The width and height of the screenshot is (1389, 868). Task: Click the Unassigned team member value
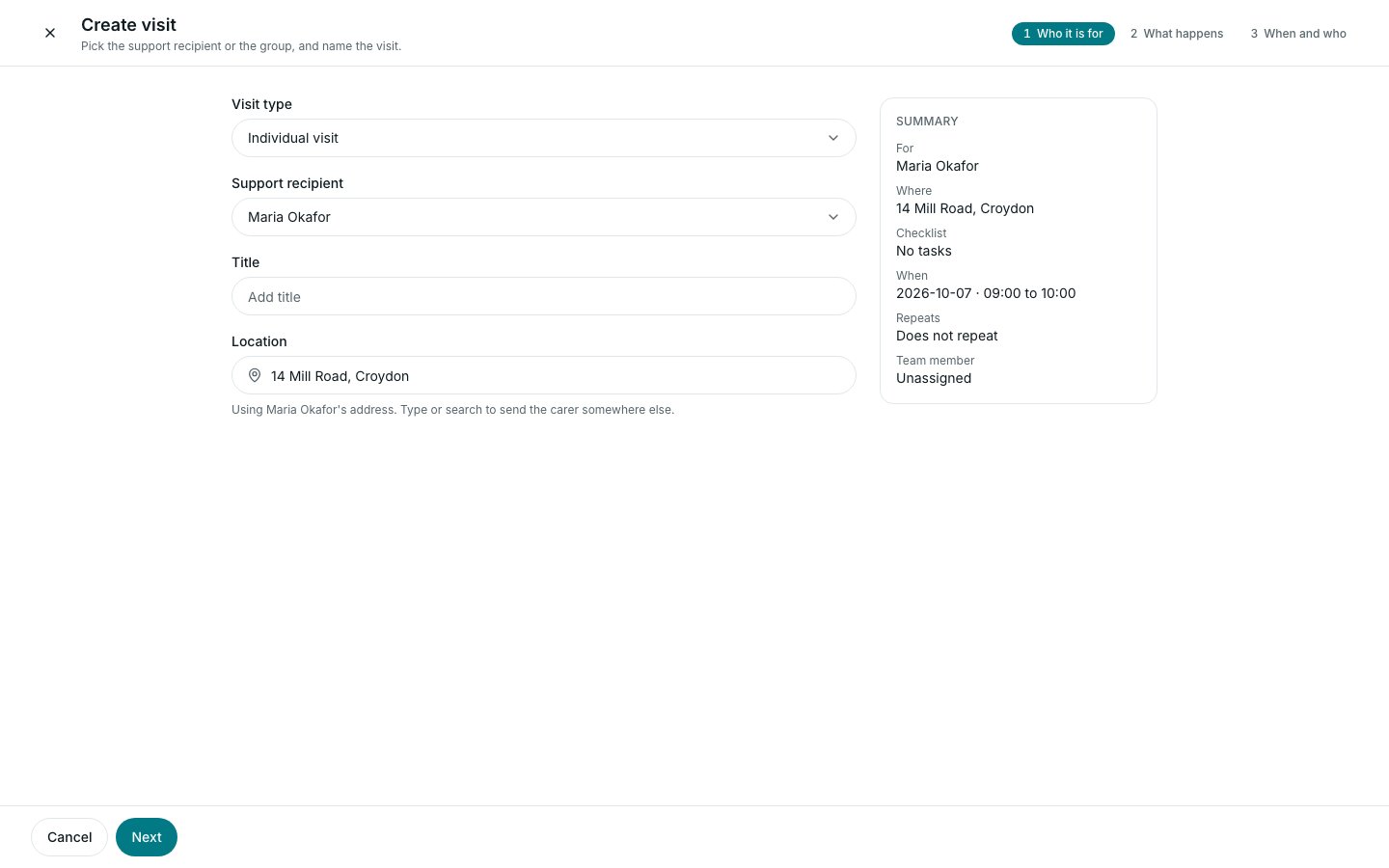(934, 378)
